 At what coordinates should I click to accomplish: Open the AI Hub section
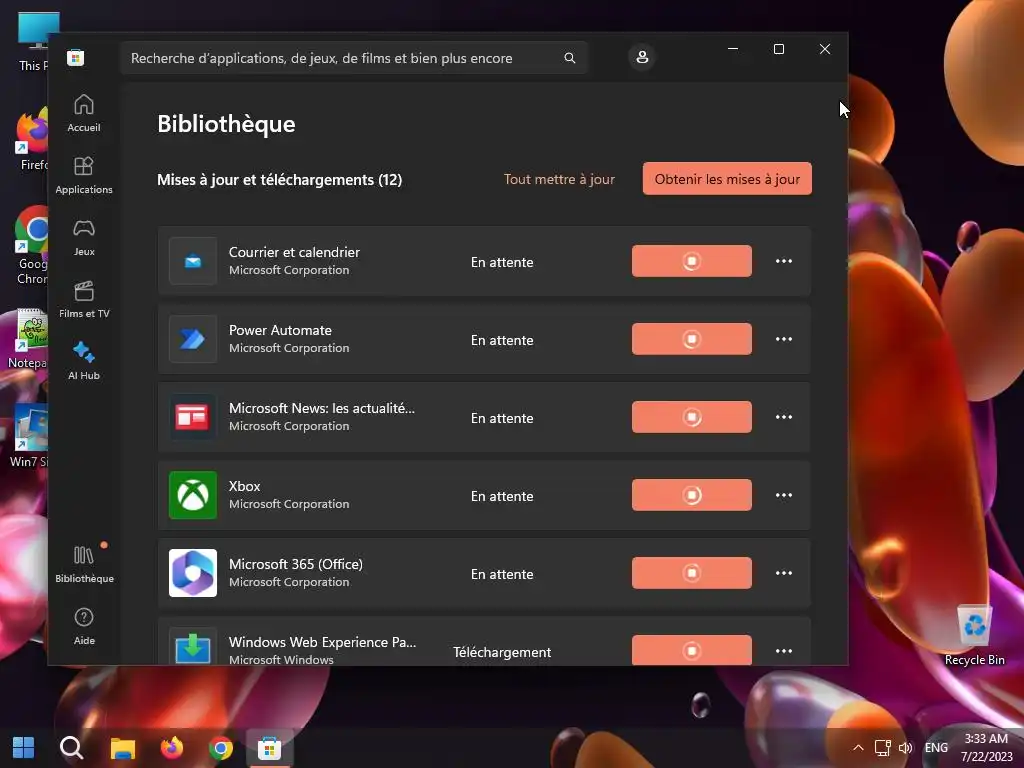pyautogui.click(x=84, y=361)
